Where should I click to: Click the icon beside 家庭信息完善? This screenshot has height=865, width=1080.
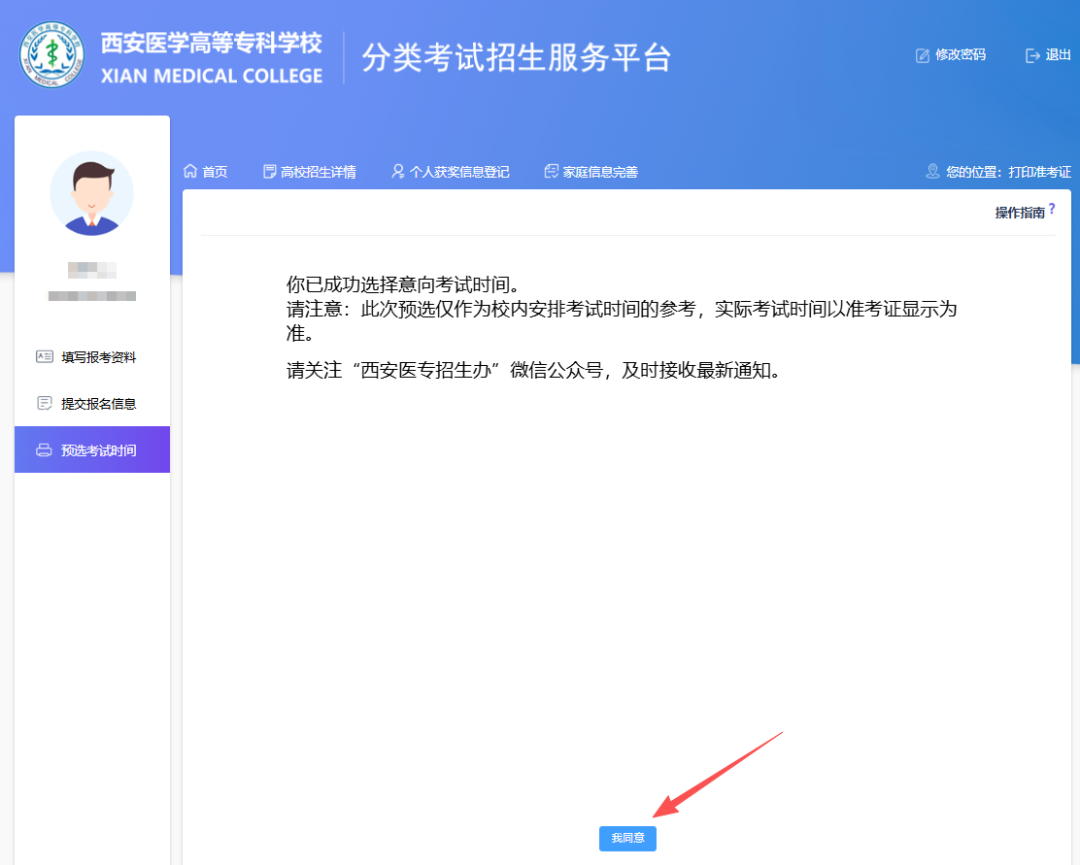pos(551,172)
